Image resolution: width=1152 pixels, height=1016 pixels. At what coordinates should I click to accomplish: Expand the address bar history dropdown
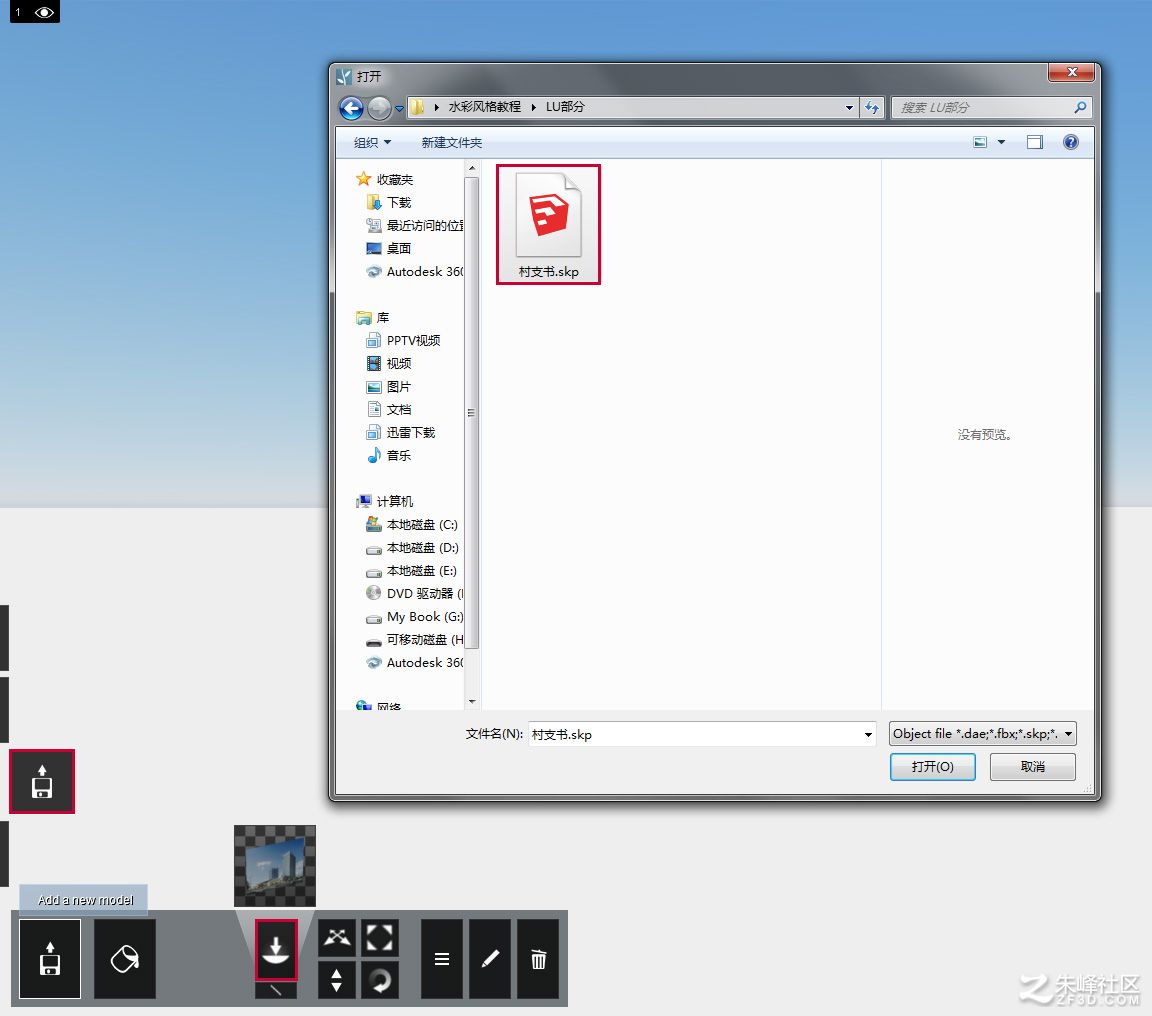[x=849, y=107]
